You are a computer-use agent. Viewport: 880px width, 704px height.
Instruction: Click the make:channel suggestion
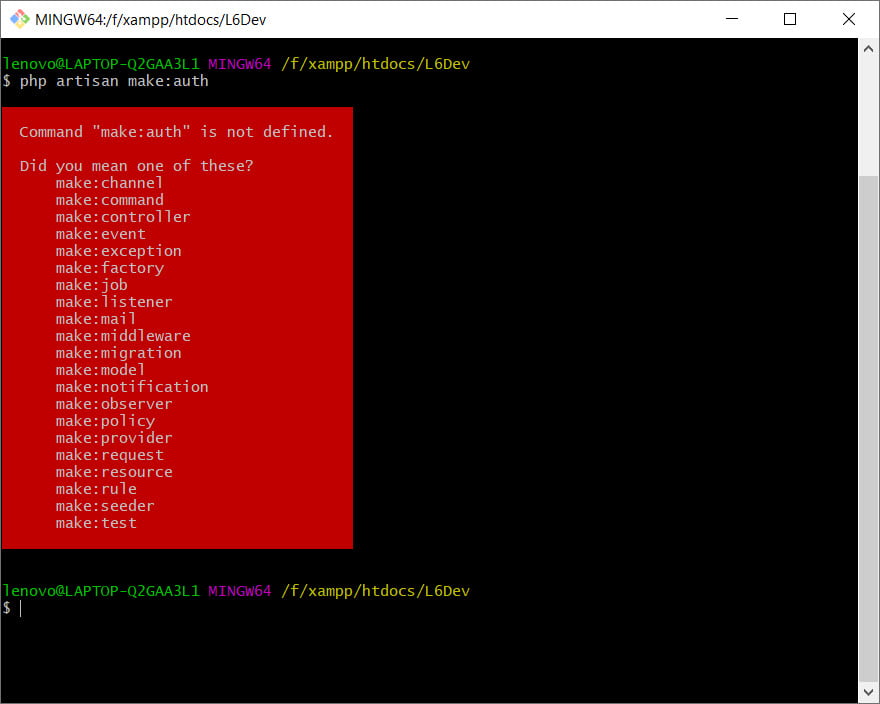pos(109,183)
